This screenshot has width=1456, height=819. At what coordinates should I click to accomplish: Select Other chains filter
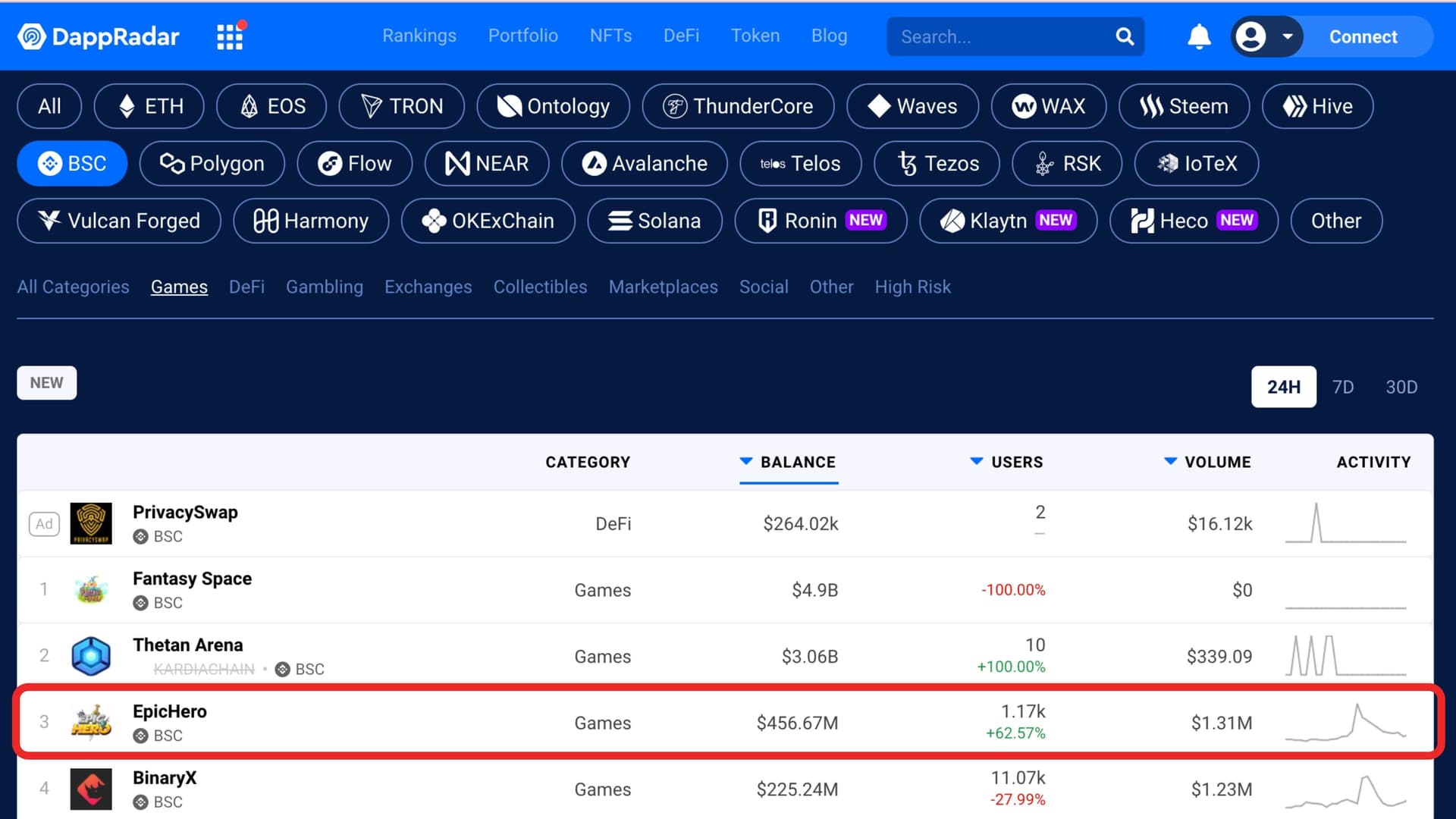coord(1336,221)
